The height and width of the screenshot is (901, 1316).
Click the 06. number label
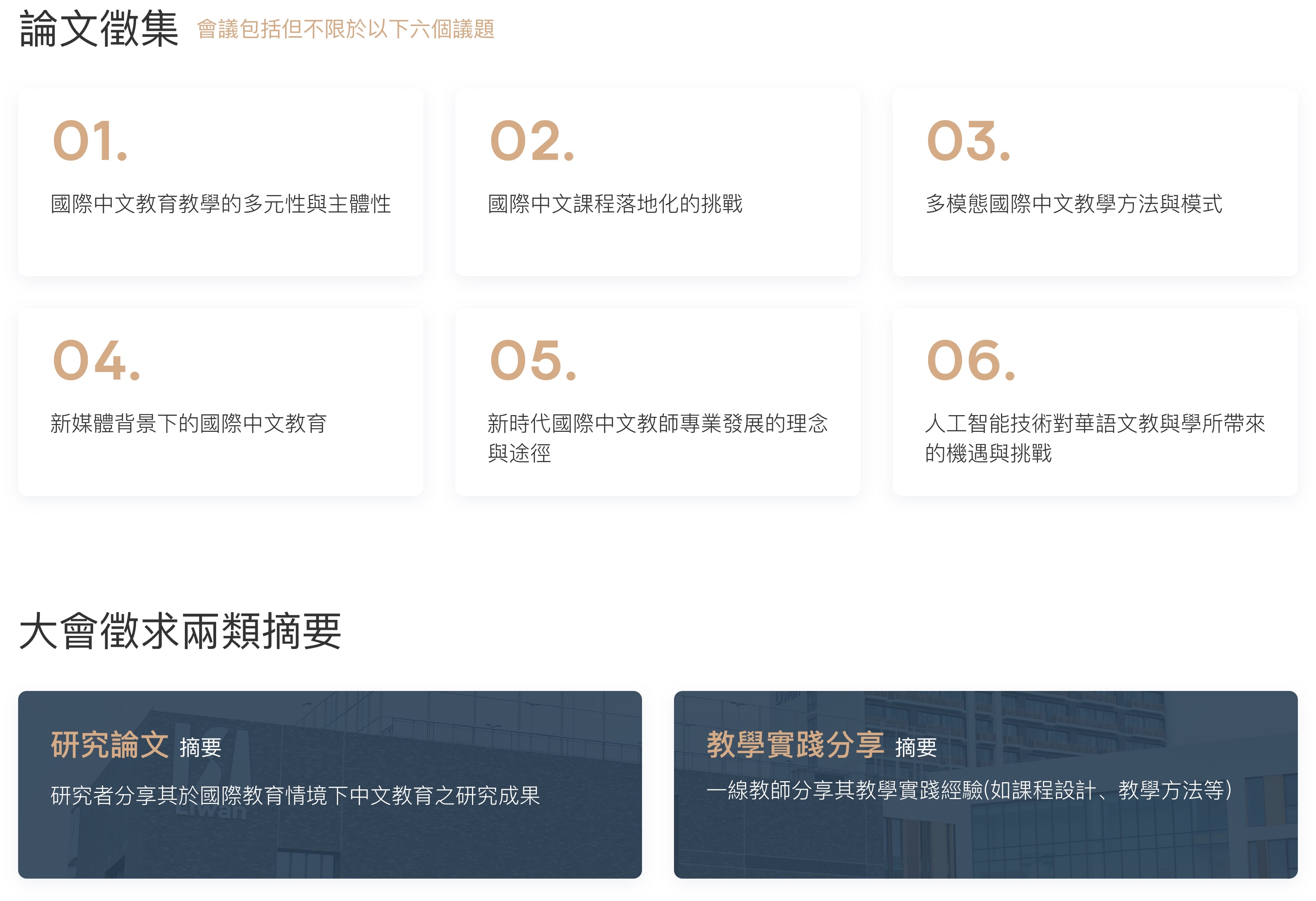[971, 361]
